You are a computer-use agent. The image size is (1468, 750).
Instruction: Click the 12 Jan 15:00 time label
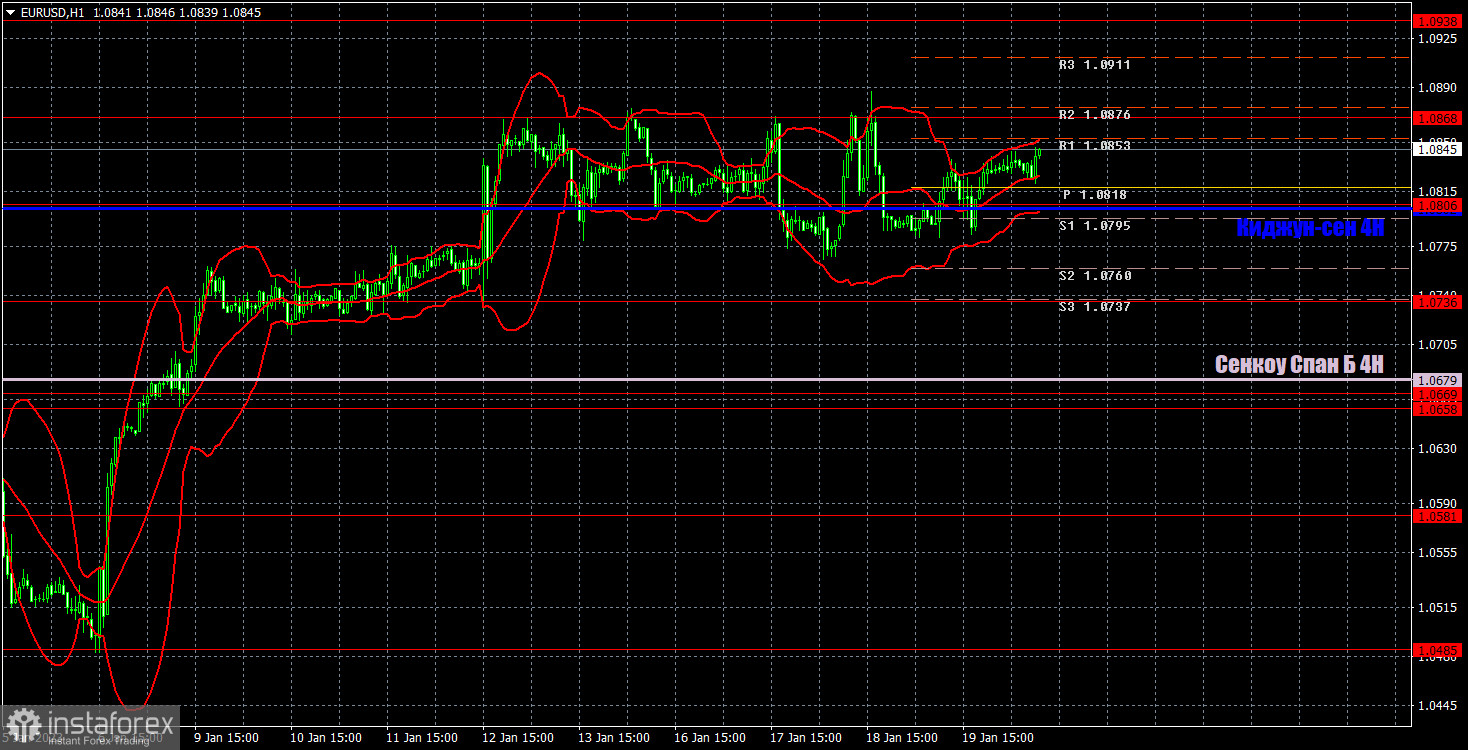pos(518,738)
